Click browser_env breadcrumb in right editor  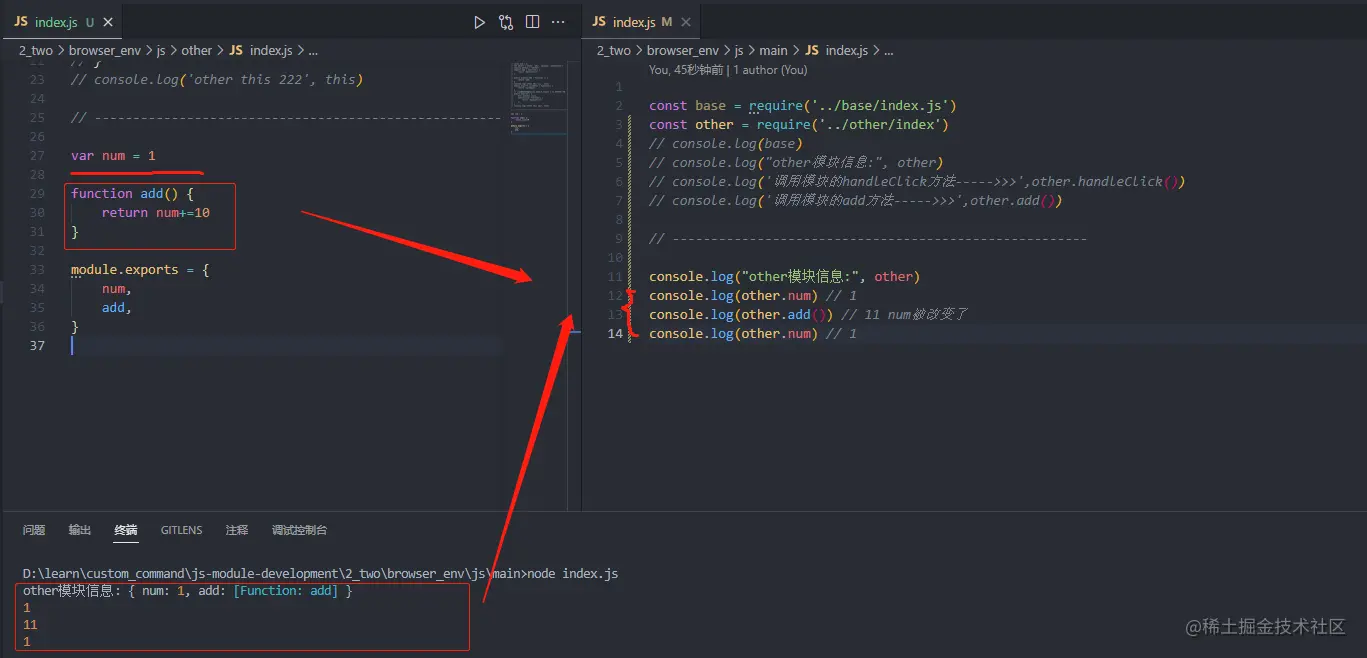point(683,50)
